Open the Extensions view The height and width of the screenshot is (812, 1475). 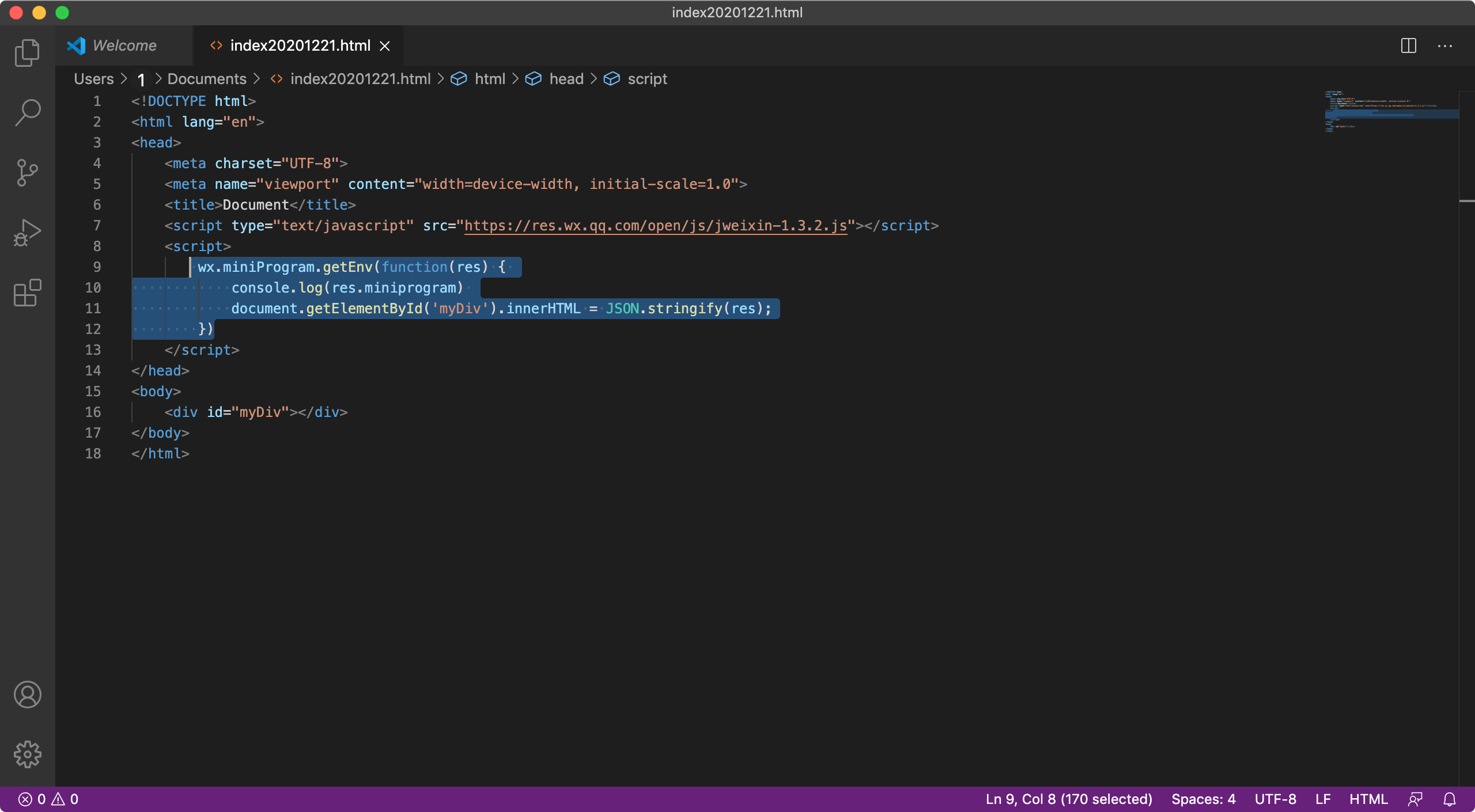27,293
